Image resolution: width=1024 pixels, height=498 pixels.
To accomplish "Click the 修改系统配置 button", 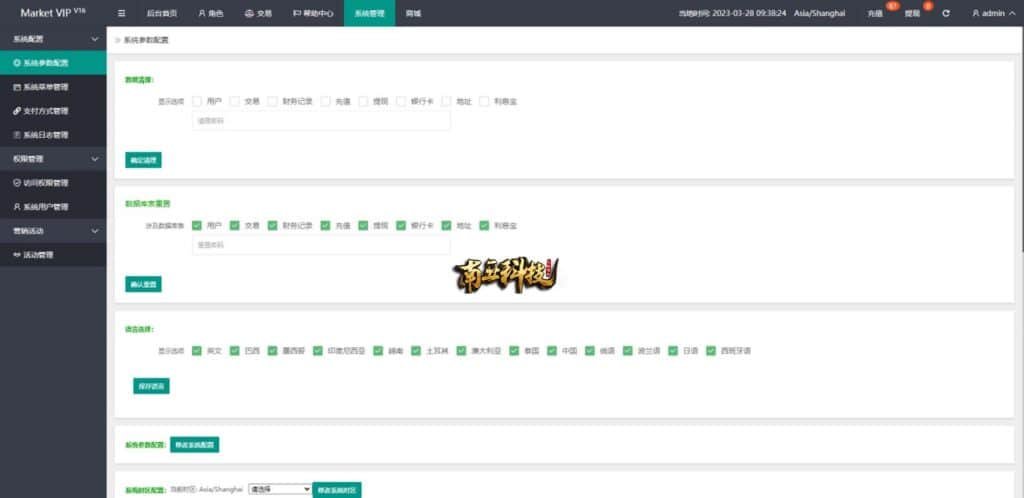I will click(194, 444).
